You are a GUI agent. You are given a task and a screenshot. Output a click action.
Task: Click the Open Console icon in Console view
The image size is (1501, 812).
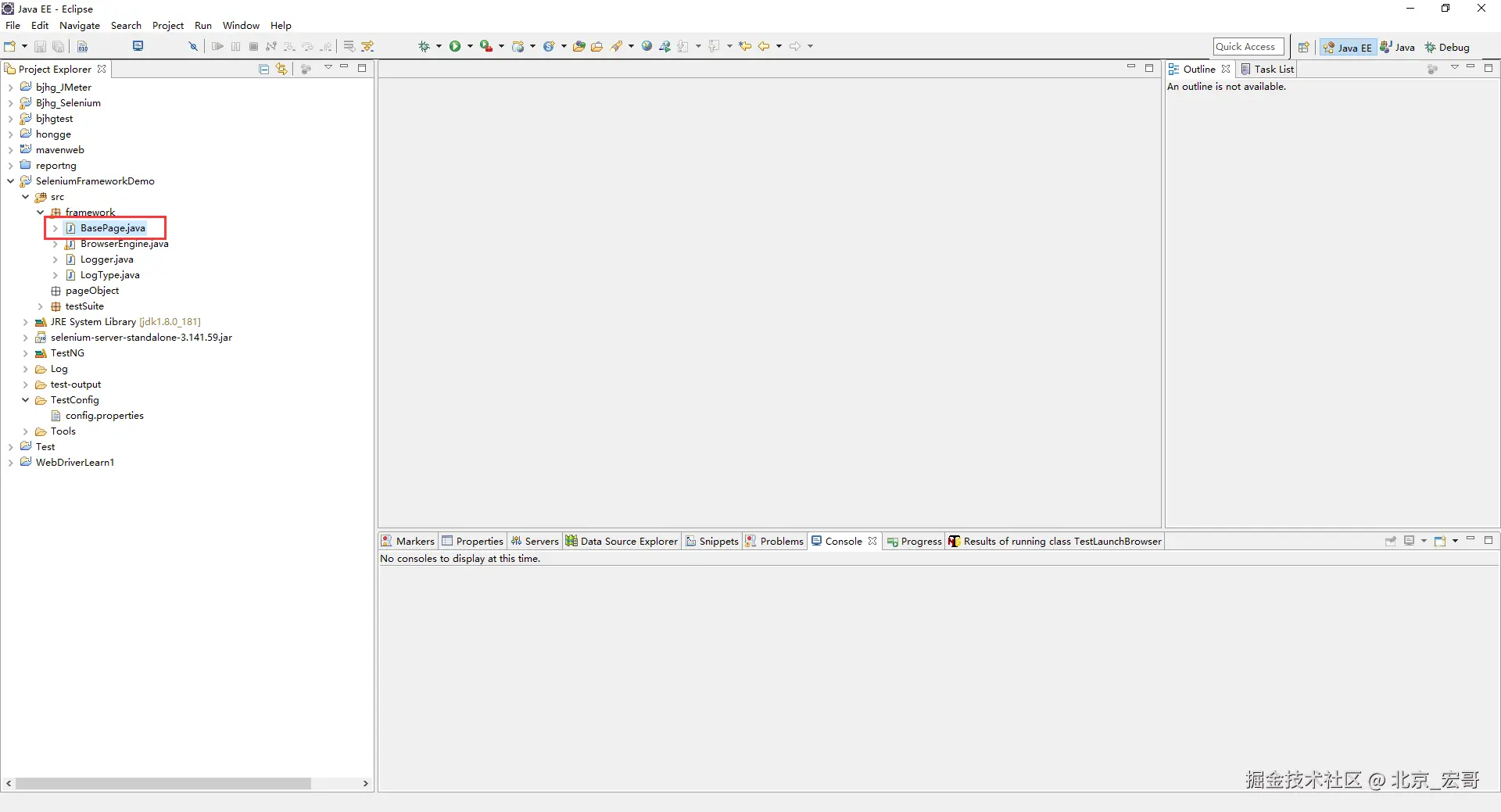[x=1439, y=541]
